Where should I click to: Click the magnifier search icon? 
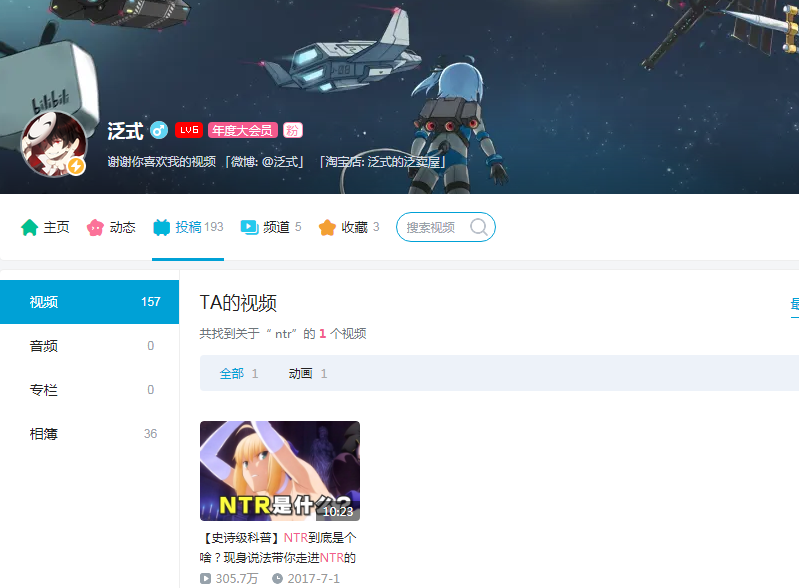(x=478, y=227)
